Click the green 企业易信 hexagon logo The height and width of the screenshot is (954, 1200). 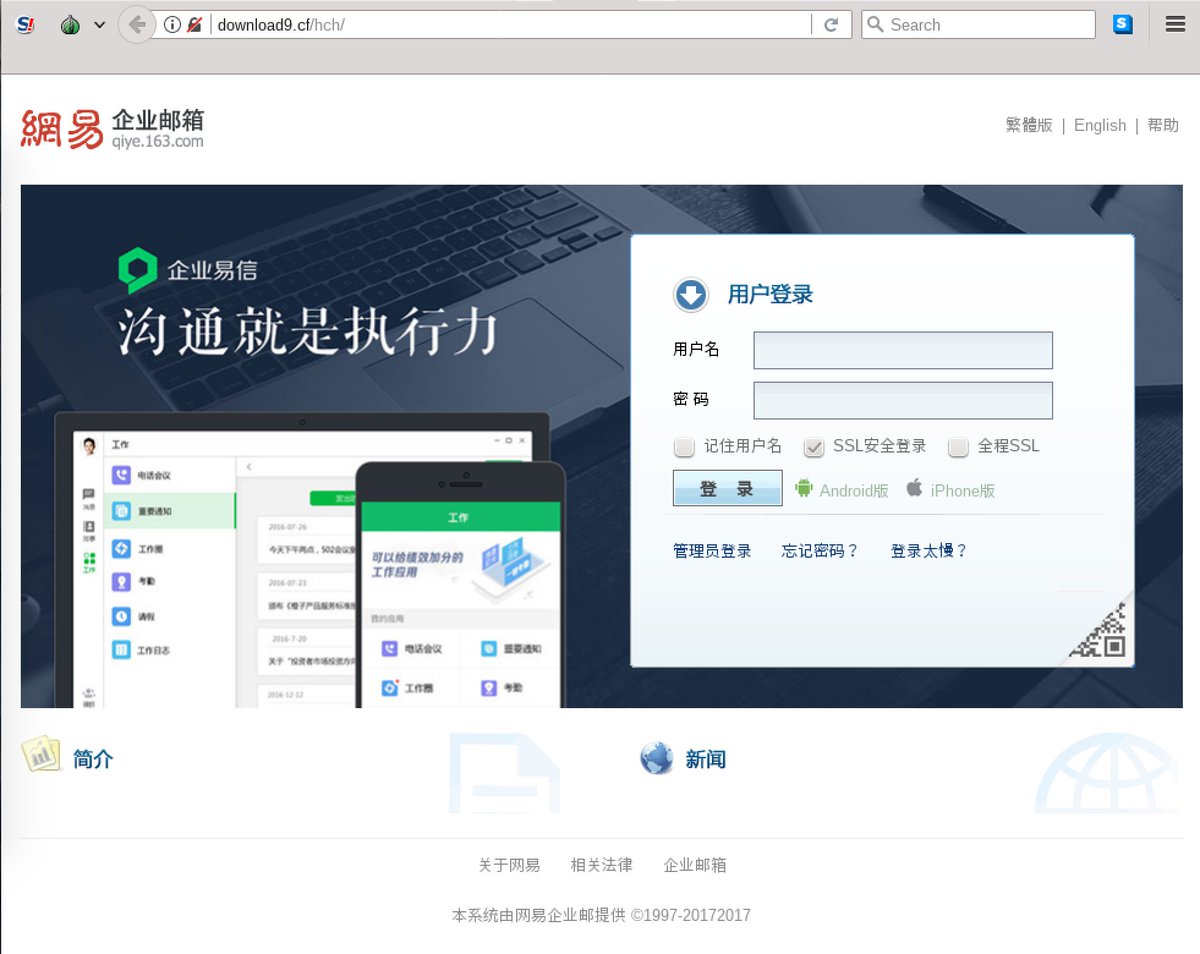138,270
